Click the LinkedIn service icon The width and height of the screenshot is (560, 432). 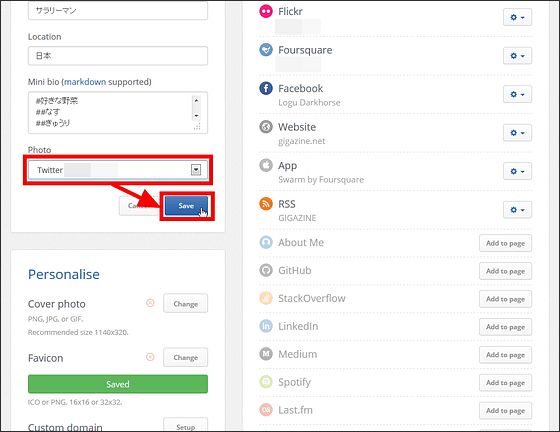pyautogui.click(x=266, y=326)
